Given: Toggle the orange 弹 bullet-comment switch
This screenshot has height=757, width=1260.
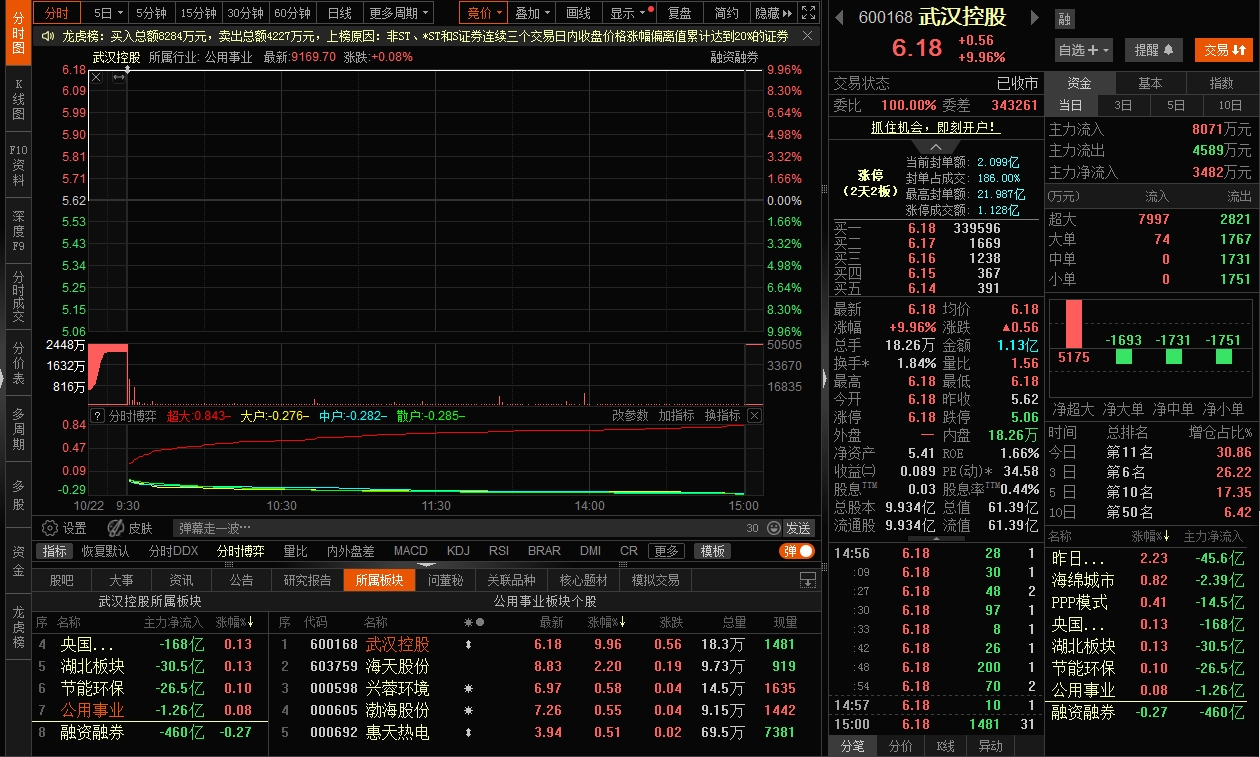Looking at the screenshot, I should click(797, 551).
